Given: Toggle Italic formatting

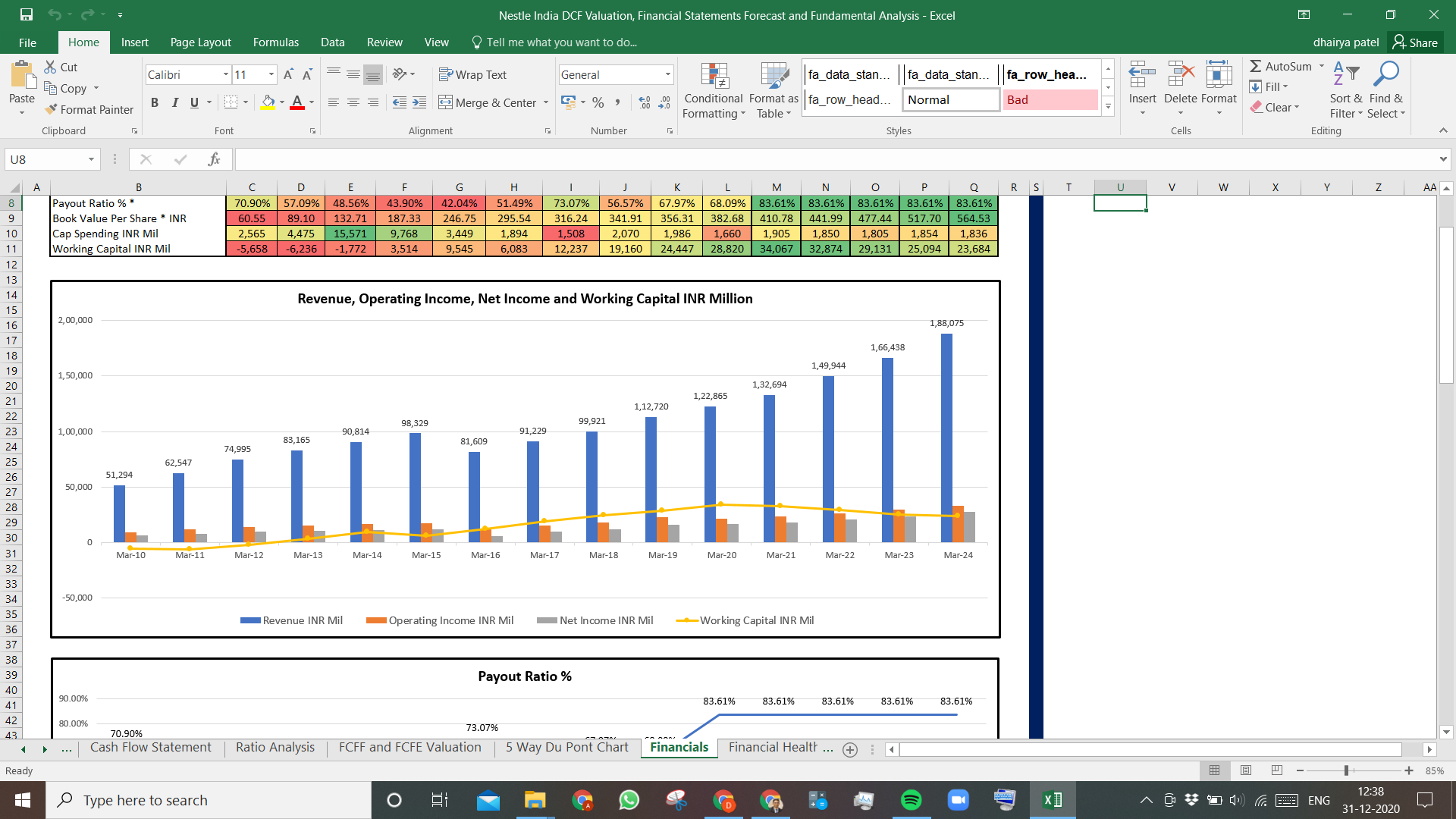Looking at the screenshot, I should pyautogui.click(x=174, y=102).
